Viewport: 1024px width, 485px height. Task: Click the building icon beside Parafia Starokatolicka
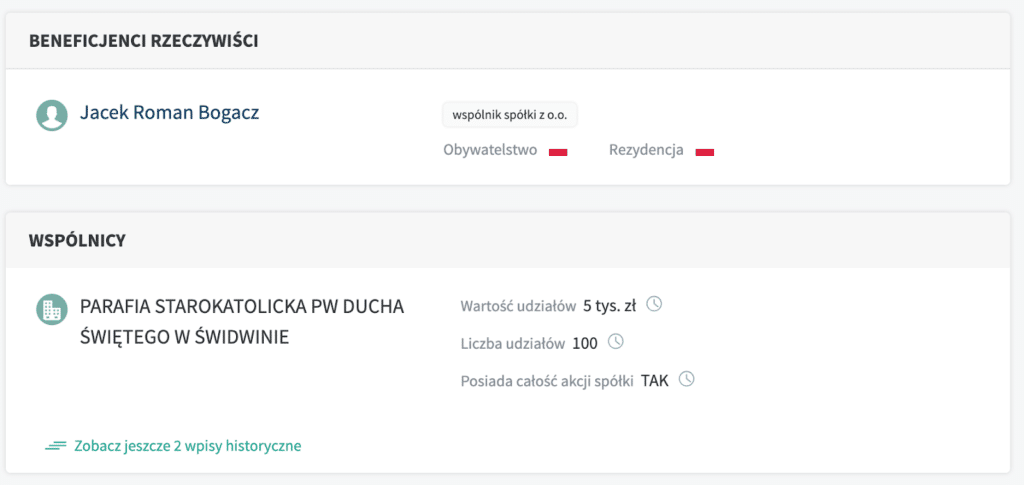[x=52, y=309]
